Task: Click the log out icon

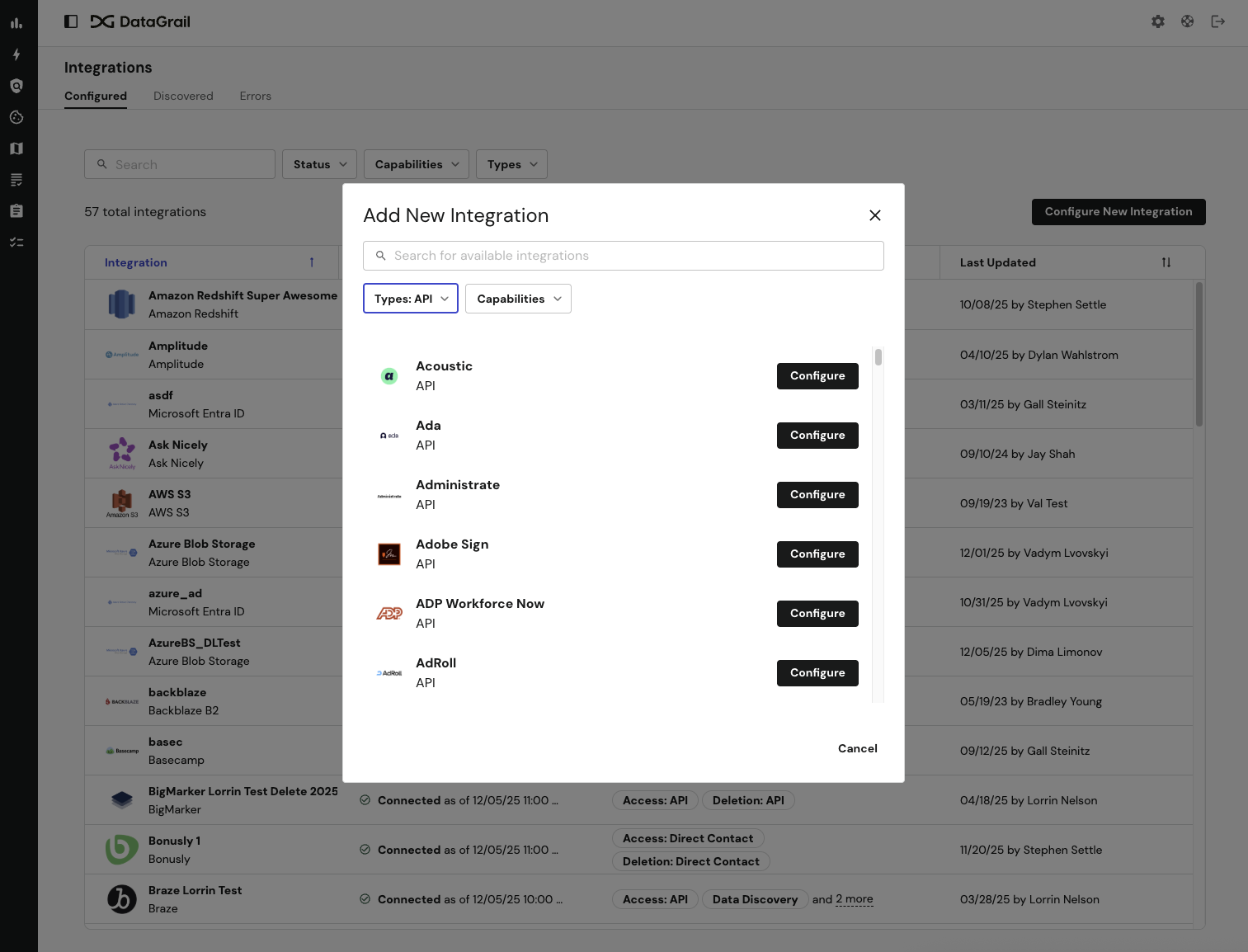Action: [1217, 21]
